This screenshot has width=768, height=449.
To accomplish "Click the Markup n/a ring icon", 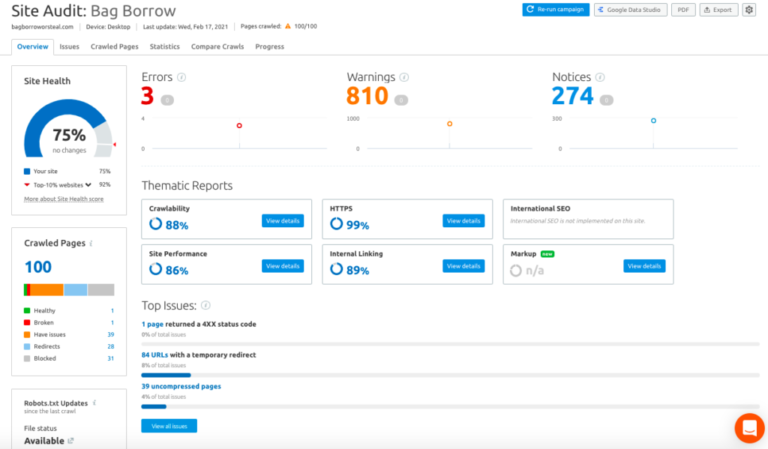I will pos(516,270).
